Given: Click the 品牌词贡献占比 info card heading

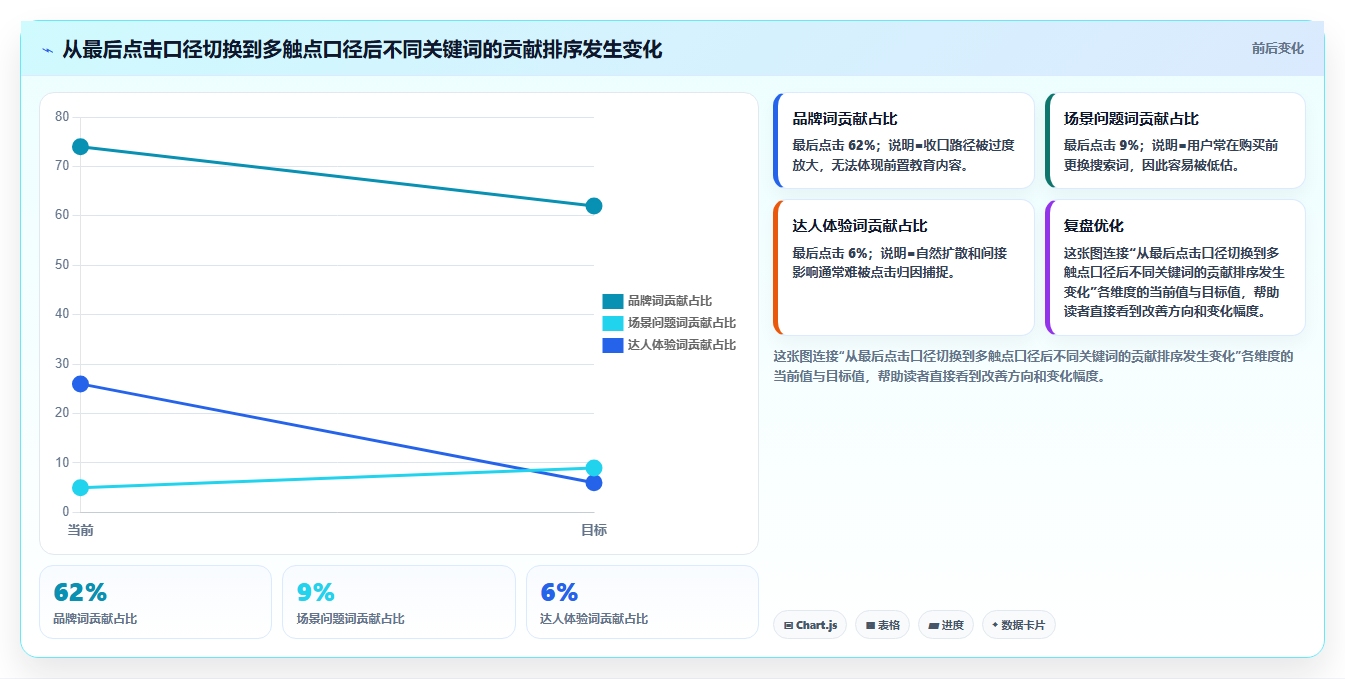Looking at the screenshot, I should [845, 119].
